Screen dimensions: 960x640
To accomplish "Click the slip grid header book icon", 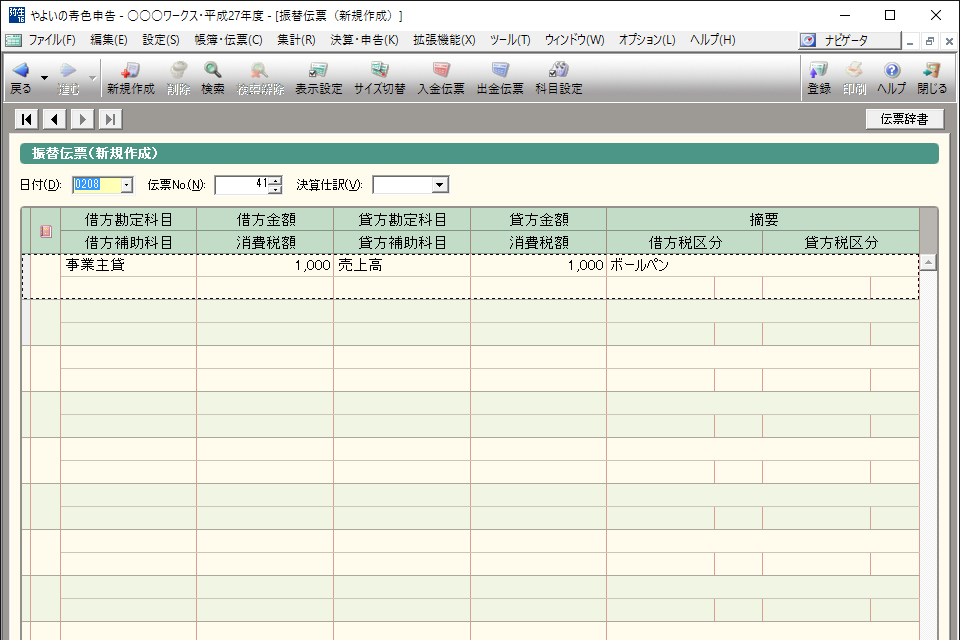I will coord(46,231).
